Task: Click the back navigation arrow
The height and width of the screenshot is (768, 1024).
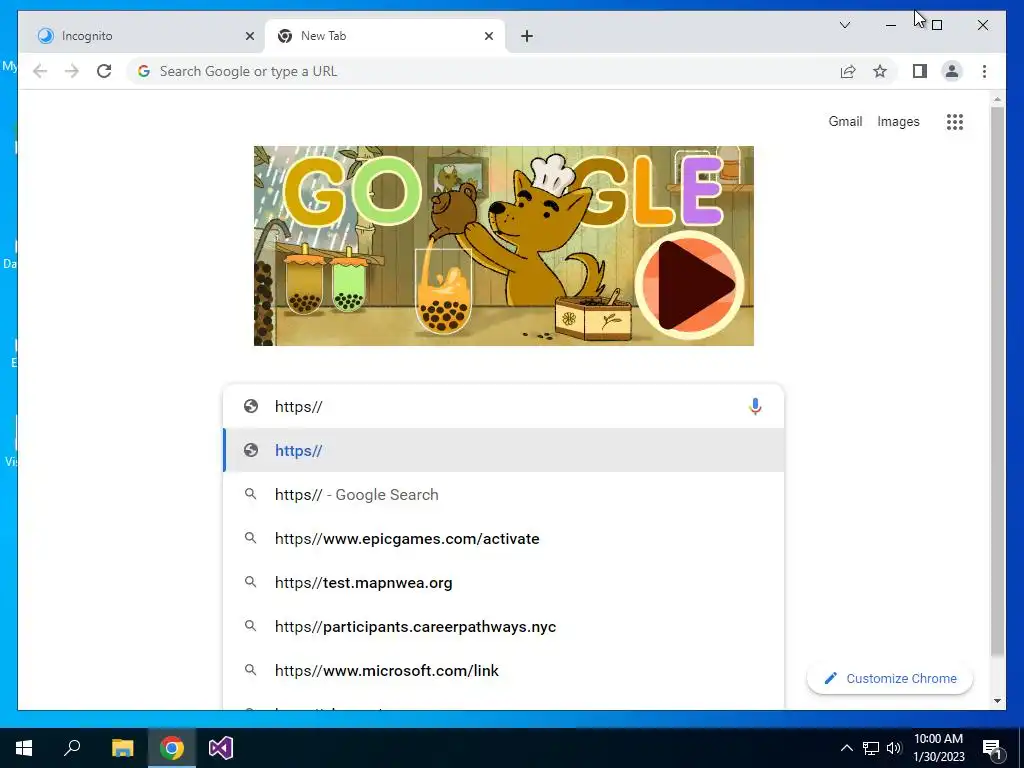Action: 40,71
